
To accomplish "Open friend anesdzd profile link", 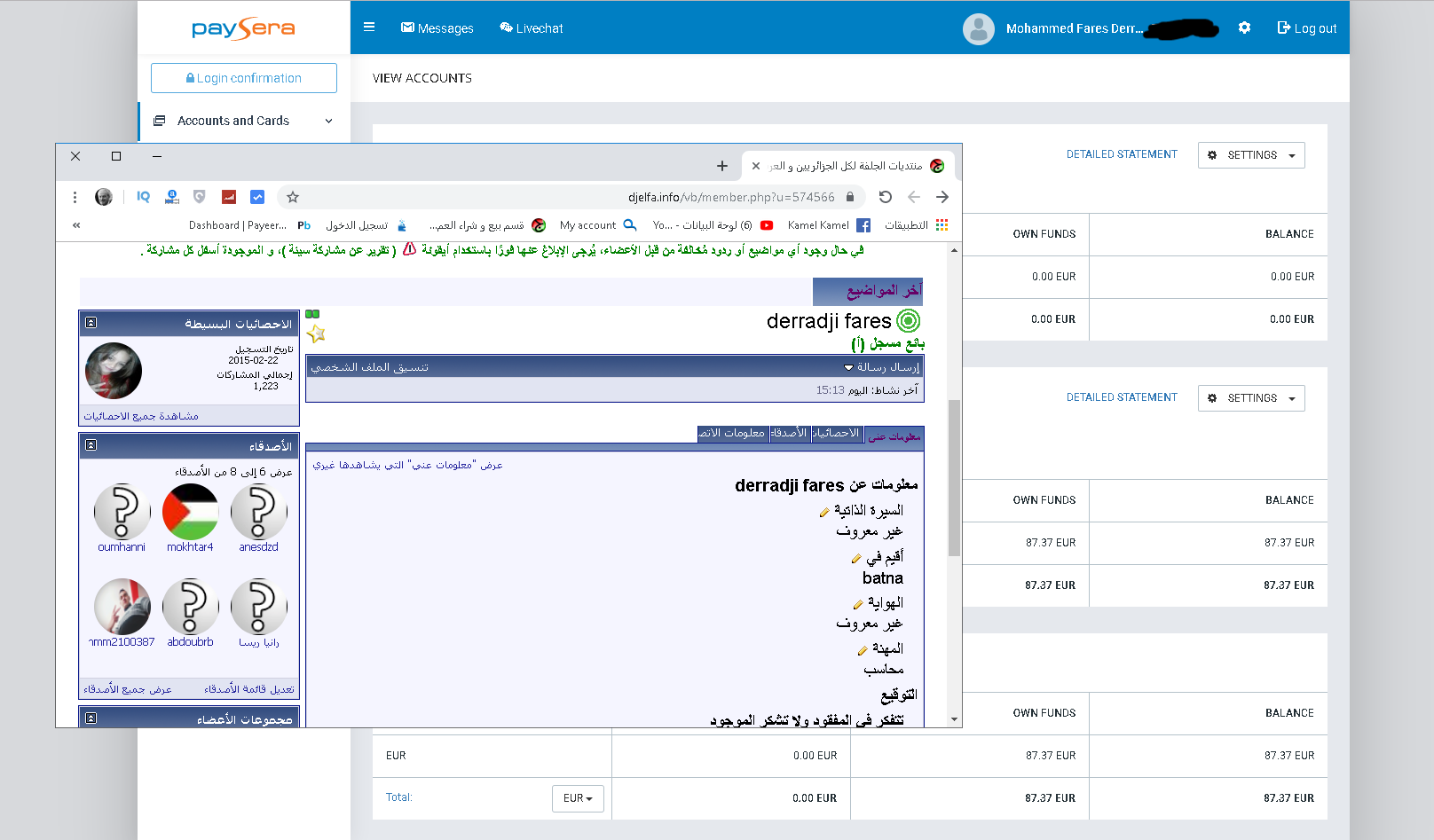I will [258, 547].
